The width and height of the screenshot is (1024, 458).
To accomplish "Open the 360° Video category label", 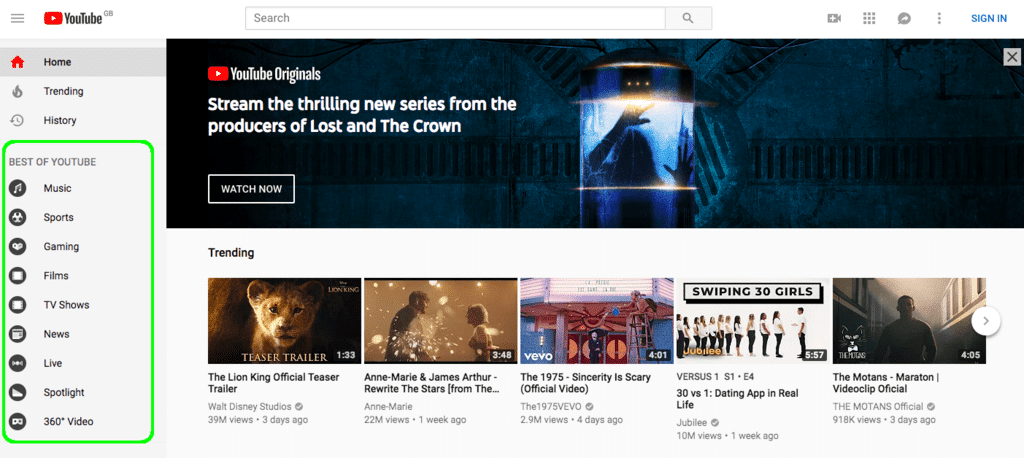I will pos(69,421).
